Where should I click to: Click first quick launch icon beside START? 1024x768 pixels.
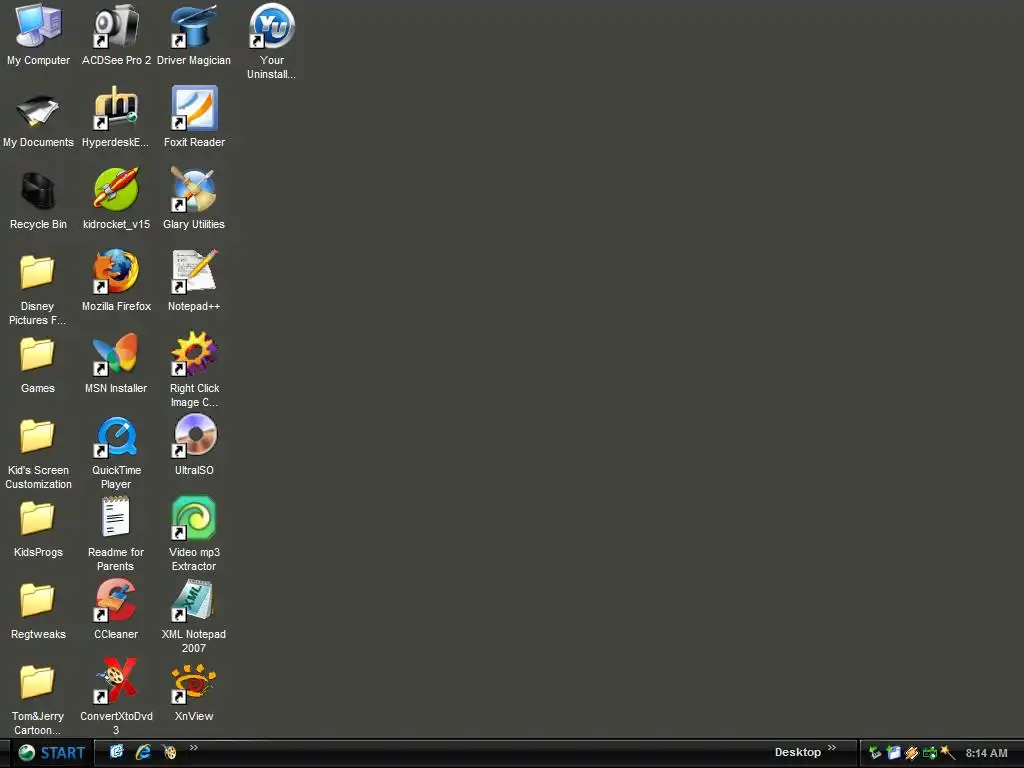116,752
